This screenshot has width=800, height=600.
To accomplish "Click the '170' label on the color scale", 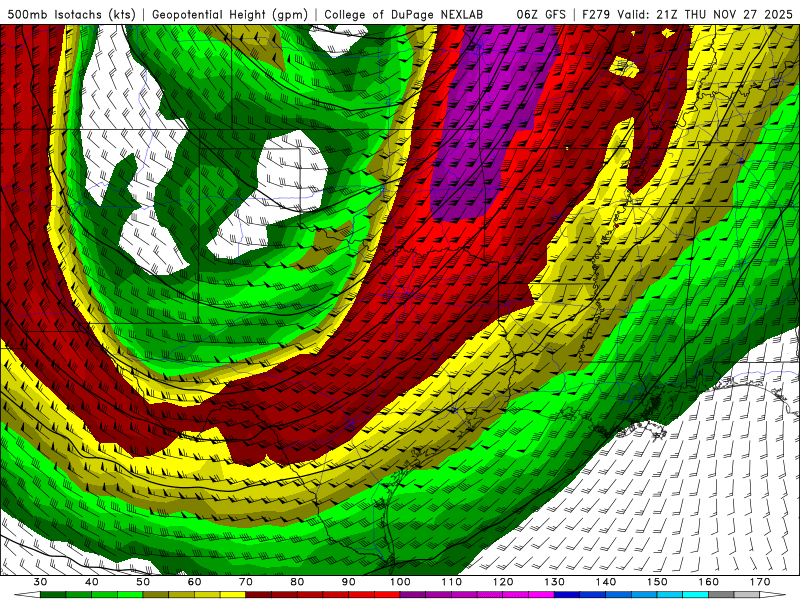I will (x=760, y=582).
